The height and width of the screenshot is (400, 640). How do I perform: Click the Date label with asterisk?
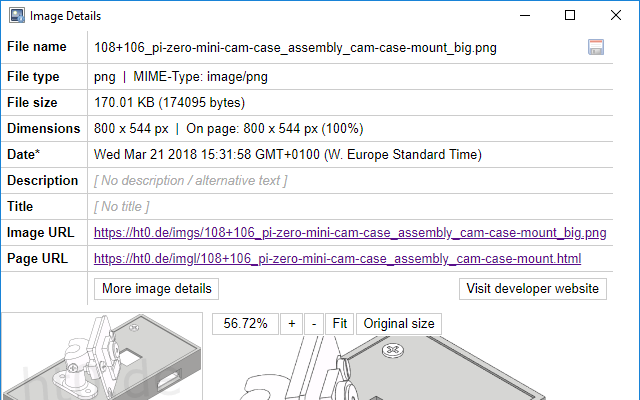24,155
